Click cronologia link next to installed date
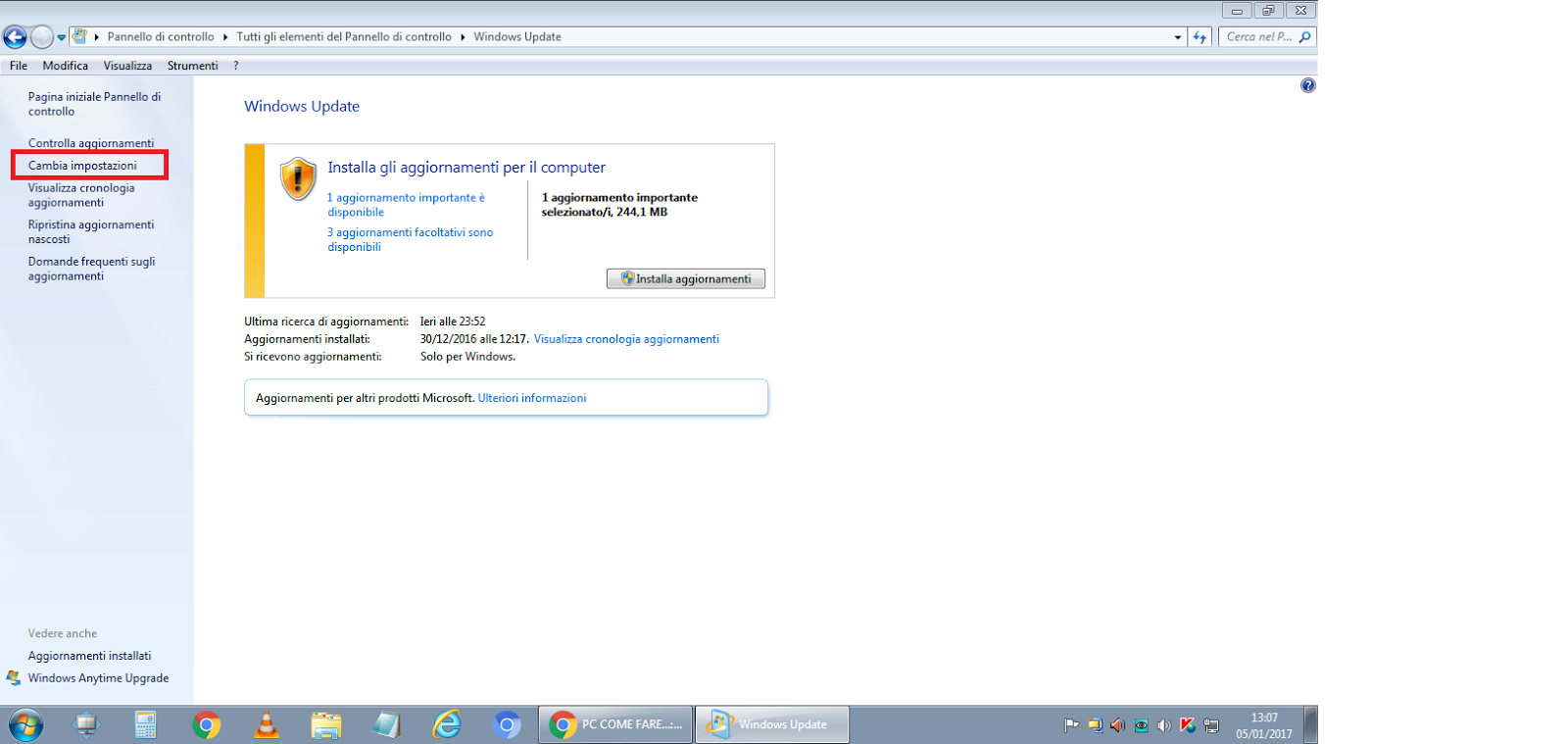1568x744 pixels. [x=626, y=339]
